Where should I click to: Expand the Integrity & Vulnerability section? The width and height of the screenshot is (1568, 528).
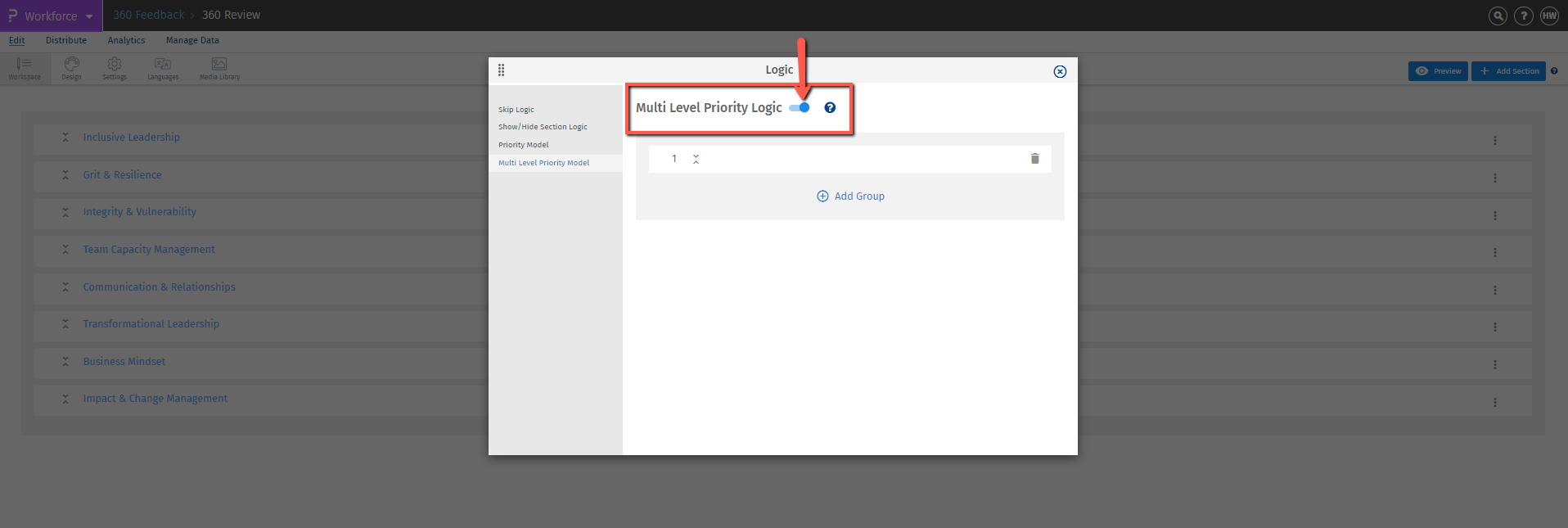coord(65,212)
